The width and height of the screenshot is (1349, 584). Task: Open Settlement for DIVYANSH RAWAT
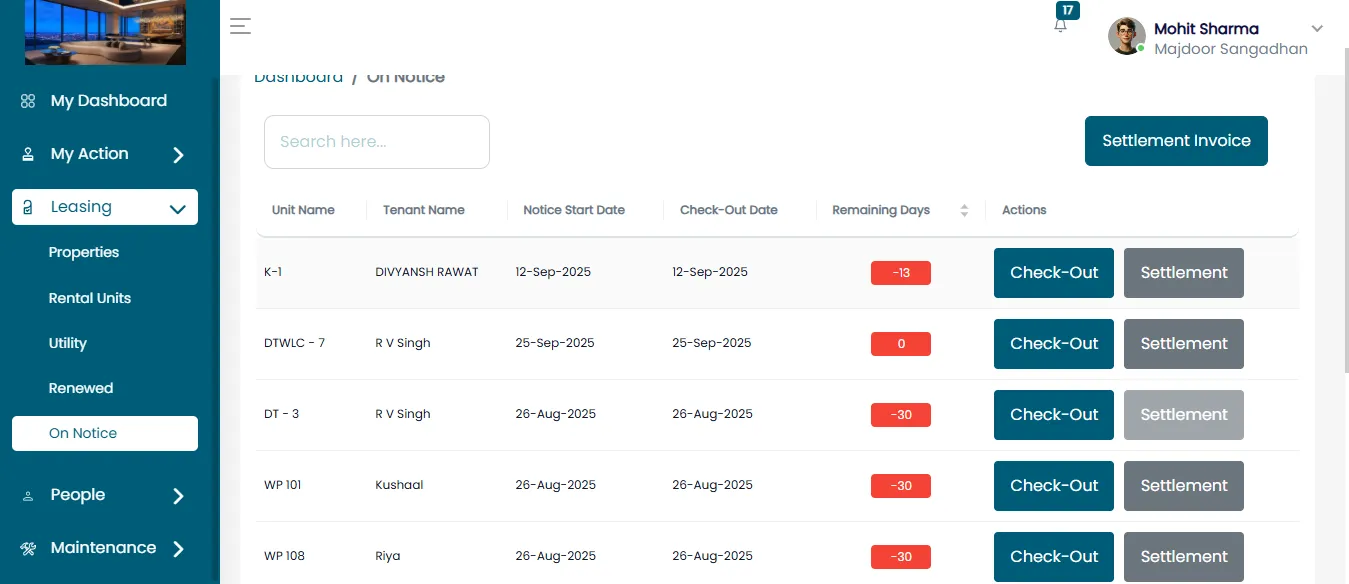[1184, 273]
